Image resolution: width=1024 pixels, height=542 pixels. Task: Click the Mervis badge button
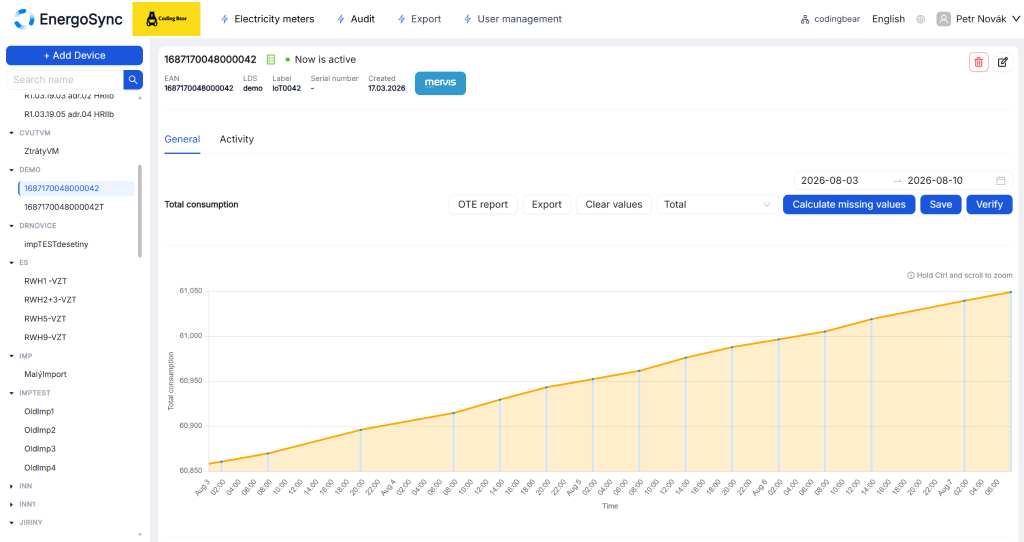point(440,83)
